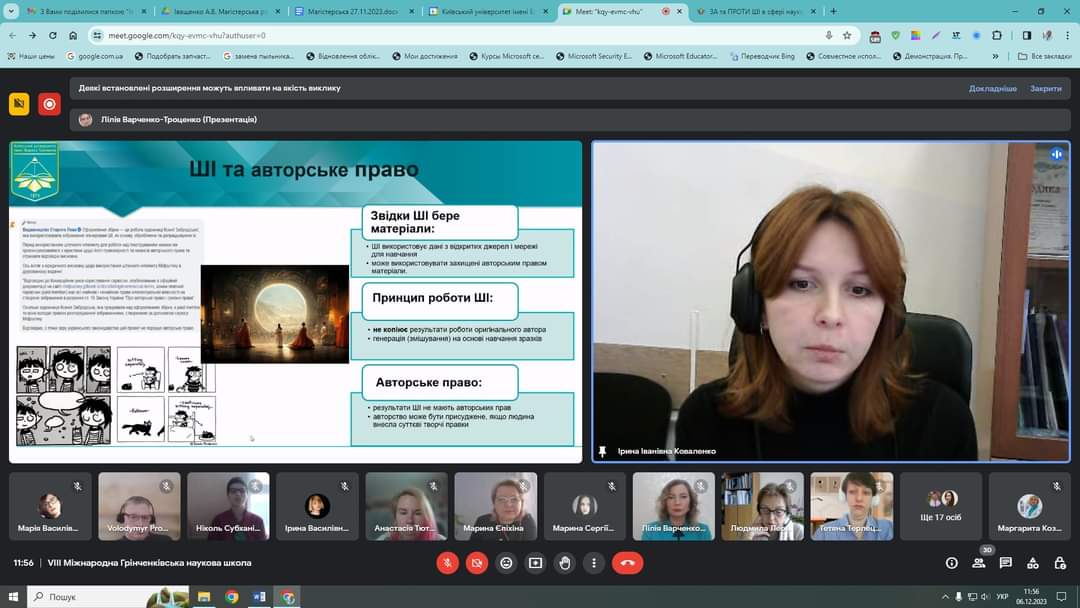Open more options three-dot menu

pyautogui.click(x=594, y=563)
